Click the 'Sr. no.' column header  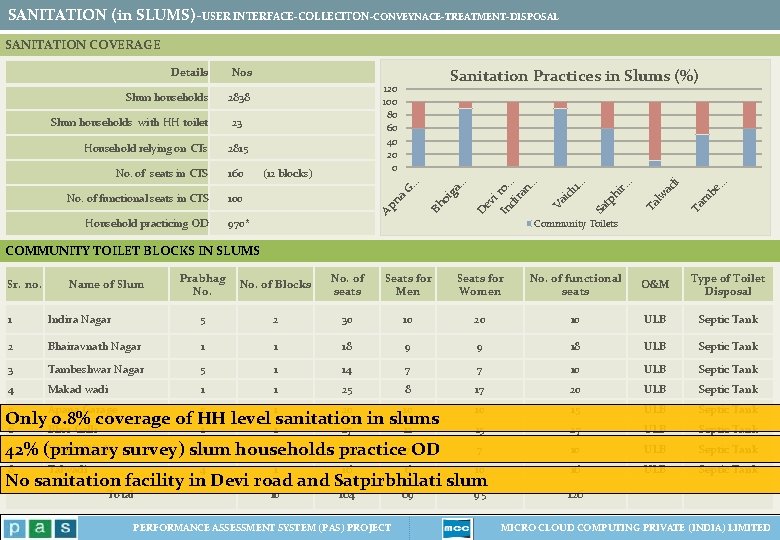[x=24, y=284]
